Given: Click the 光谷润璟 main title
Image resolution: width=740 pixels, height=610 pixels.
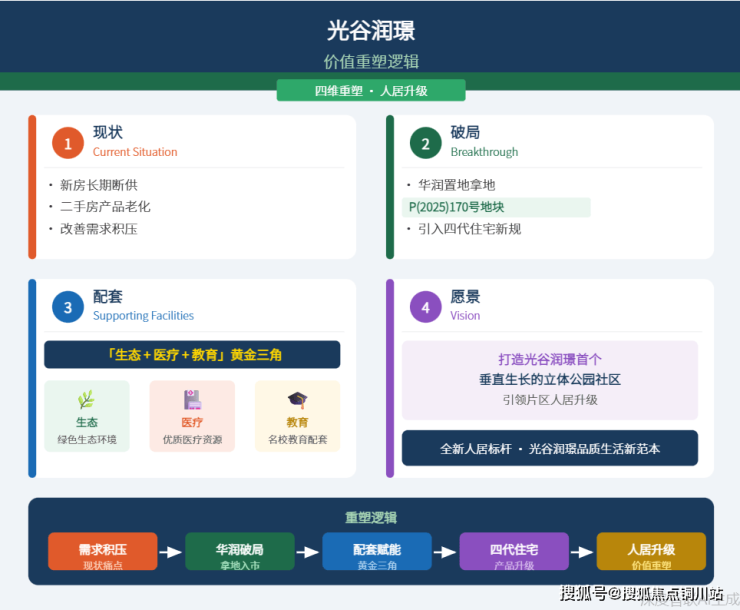Looking at the screenshot, I should pos(371,31).
